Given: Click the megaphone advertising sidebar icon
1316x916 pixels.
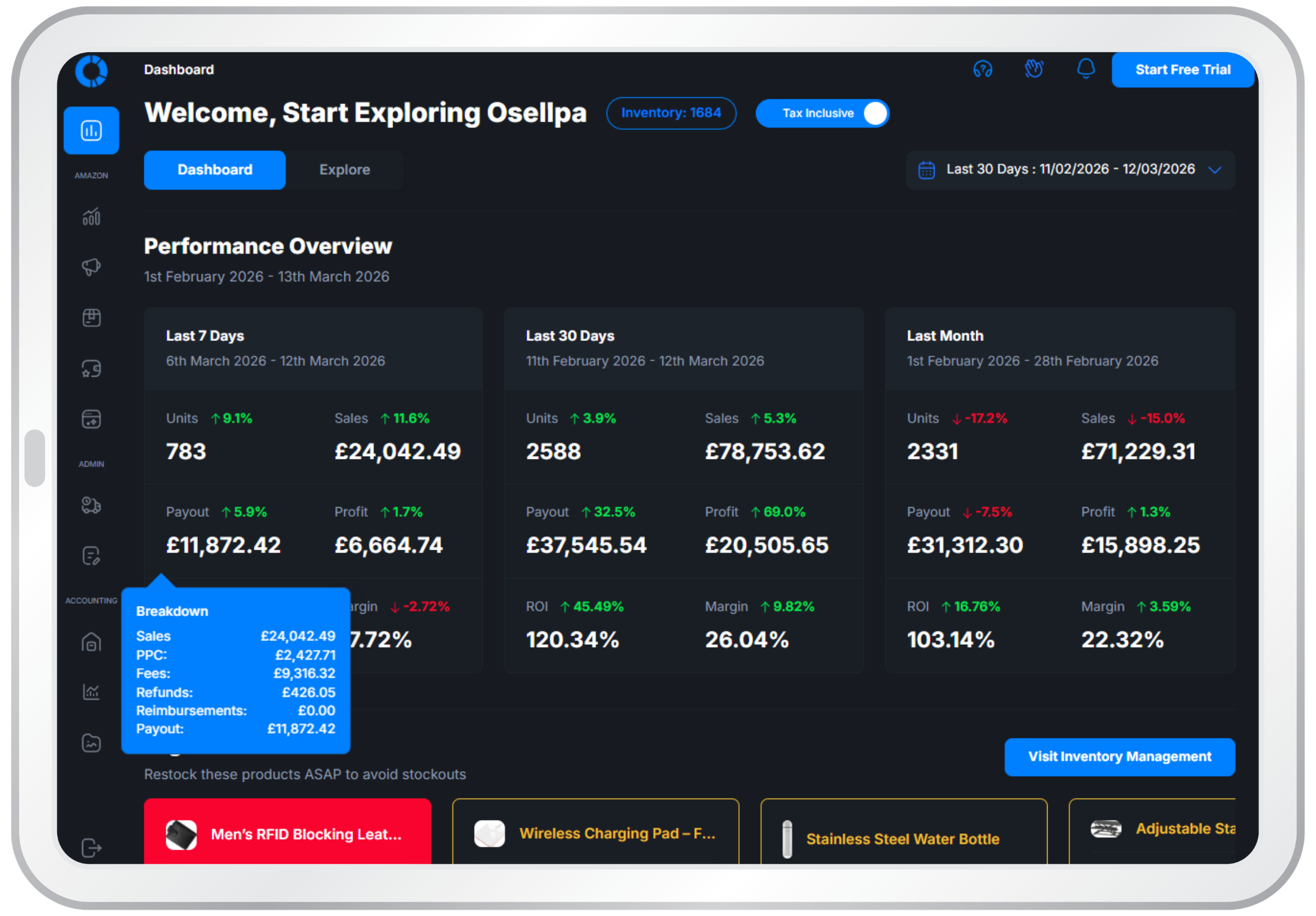Looking at the screenshot, I should point(91,267).
